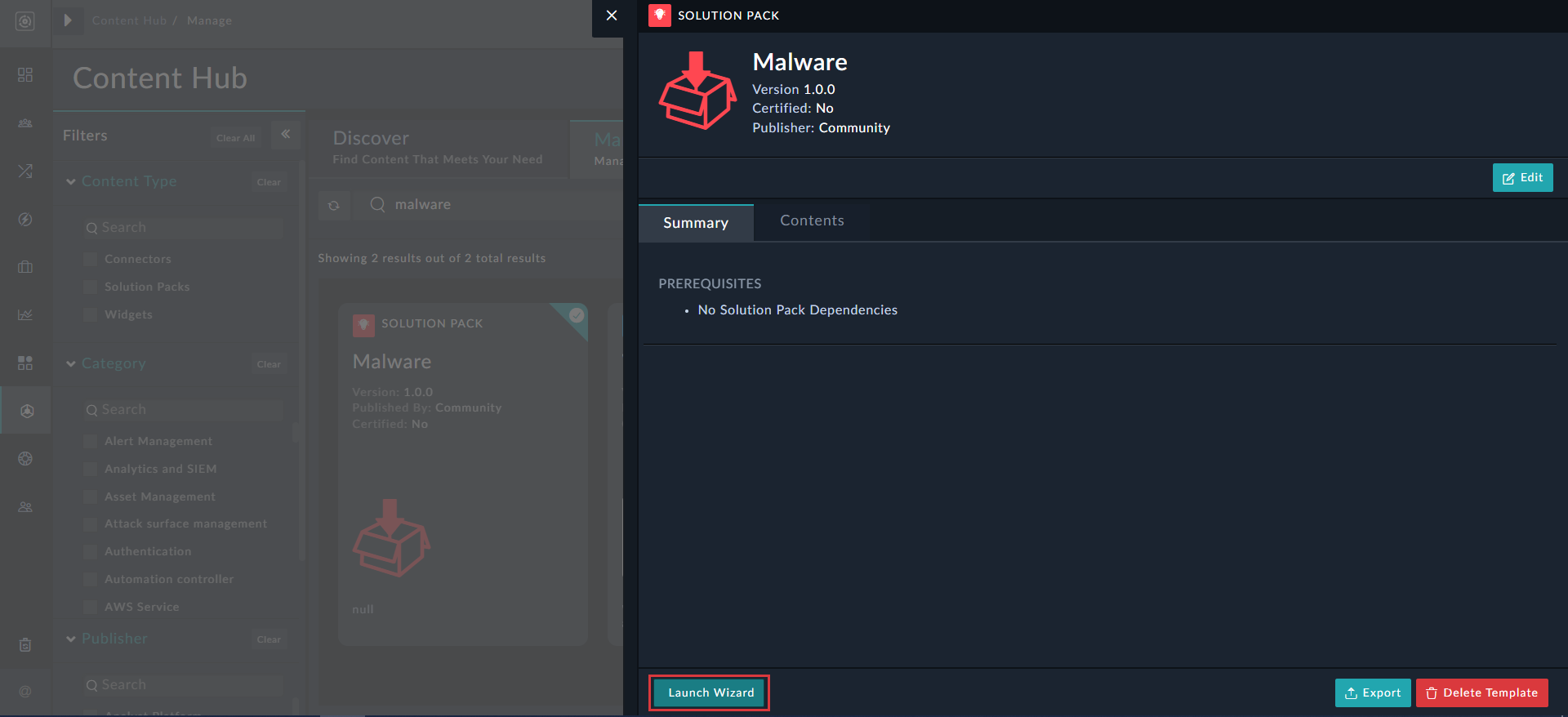
Task: Open the two-person users icon near sidebar bottom
Action: pyautogui.click(x=25, y=507)
